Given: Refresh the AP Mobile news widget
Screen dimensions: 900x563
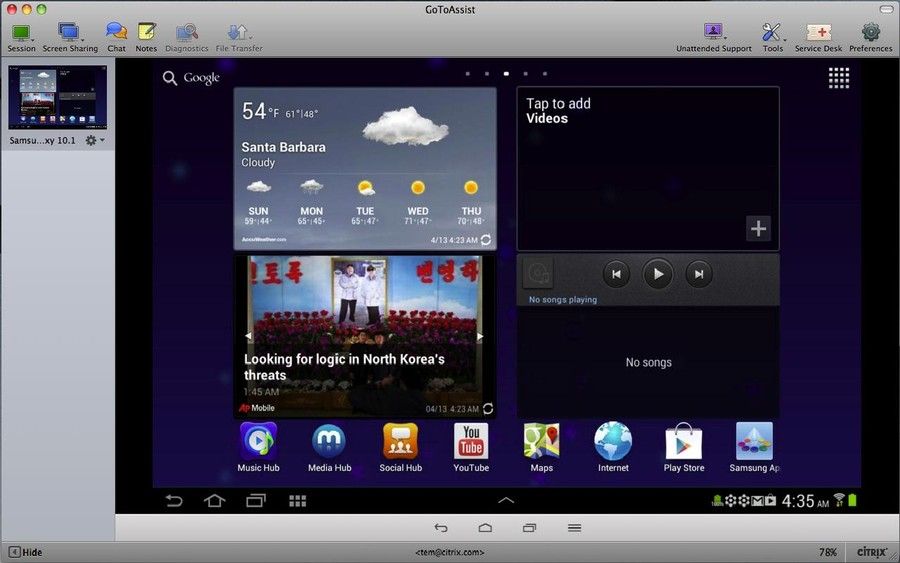Looking at the screenshot, I should [x=488, y=409].
